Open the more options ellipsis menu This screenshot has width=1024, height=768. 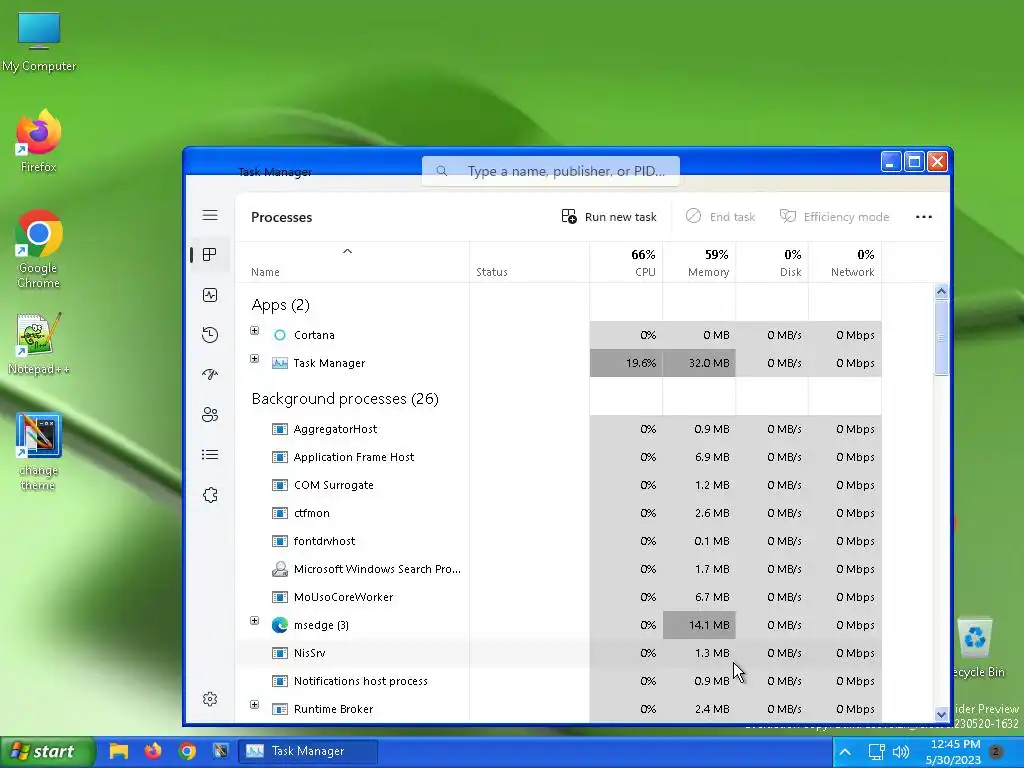[923, 217]
